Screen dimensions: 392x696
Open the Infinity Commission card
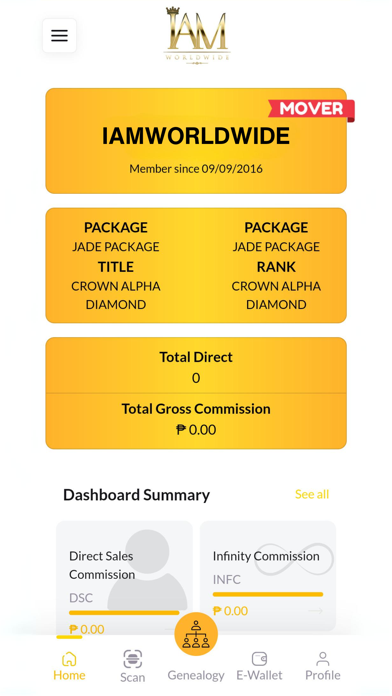[268, 576]
